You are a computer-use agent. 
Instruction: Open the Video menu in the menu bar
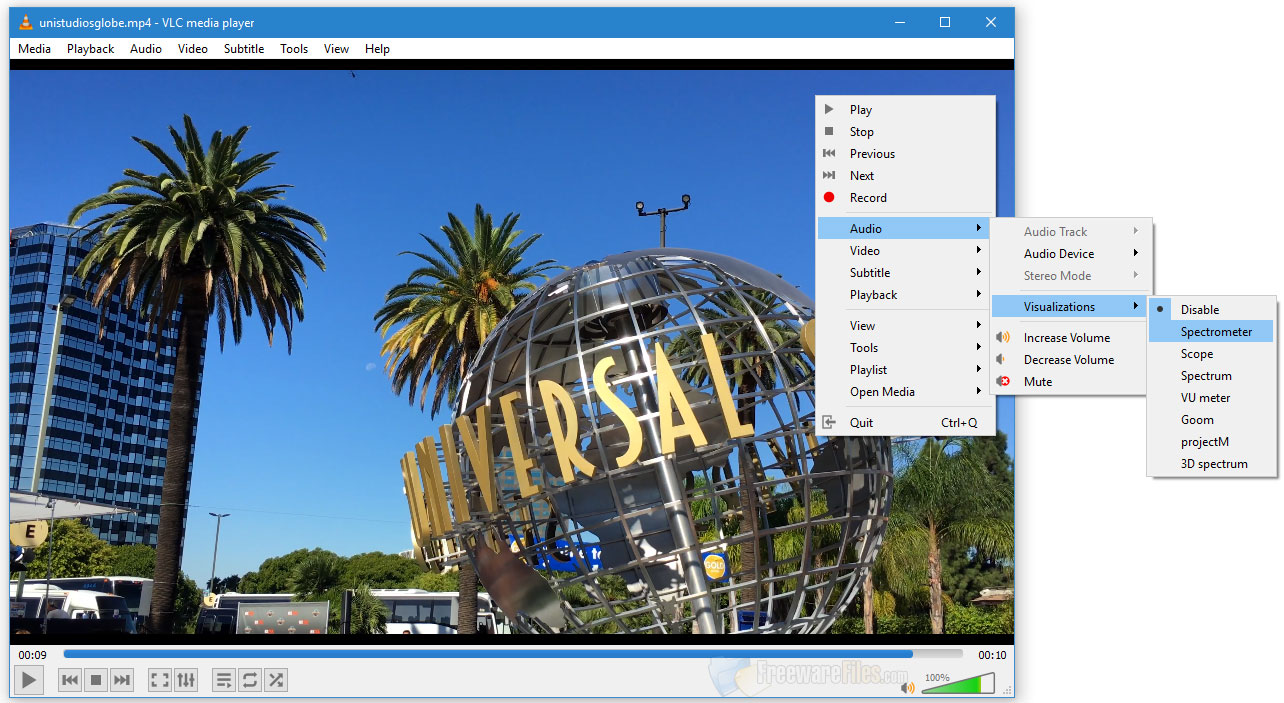click(x=193, y=49)
